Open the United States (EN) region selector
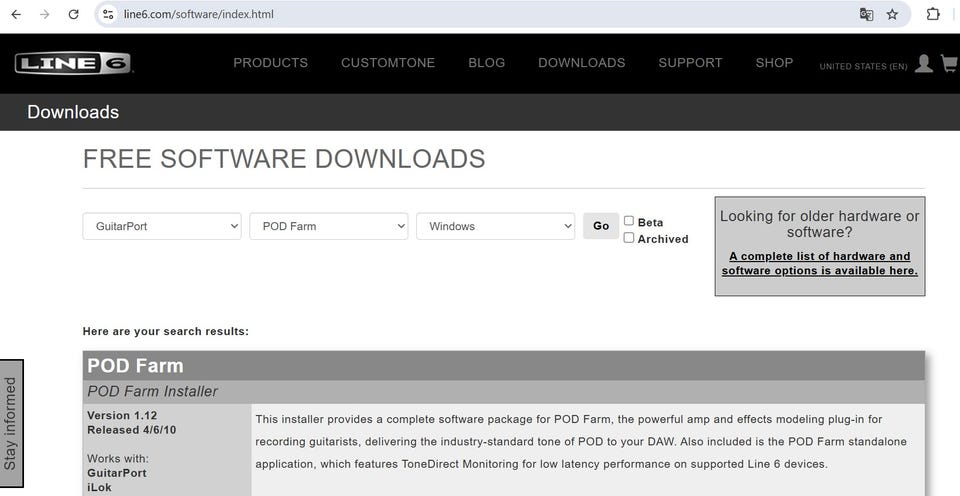Screen dimensions: 960x496 tap(863, 66)
